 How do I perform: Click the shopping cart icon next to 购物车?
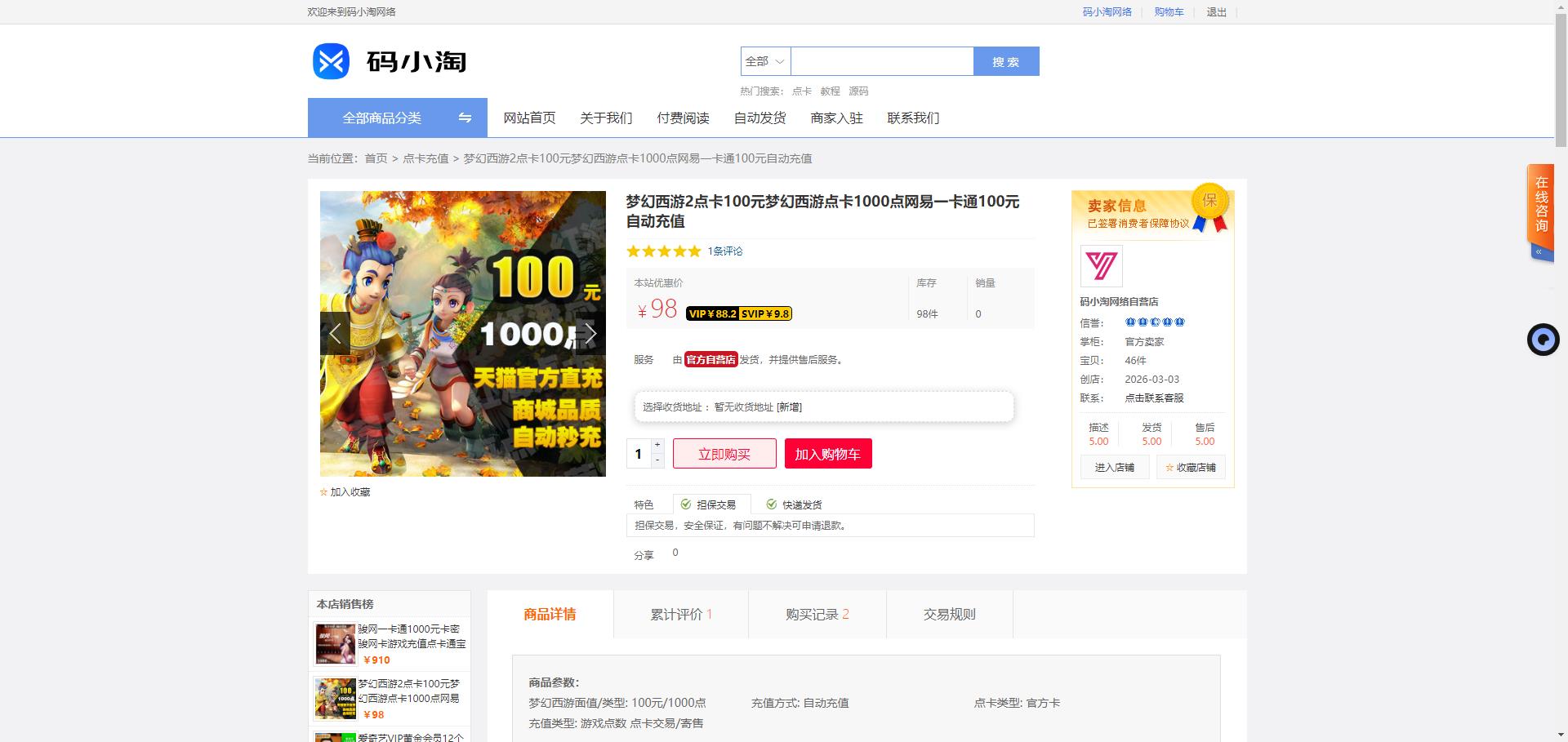click(x=1151, y=11)
